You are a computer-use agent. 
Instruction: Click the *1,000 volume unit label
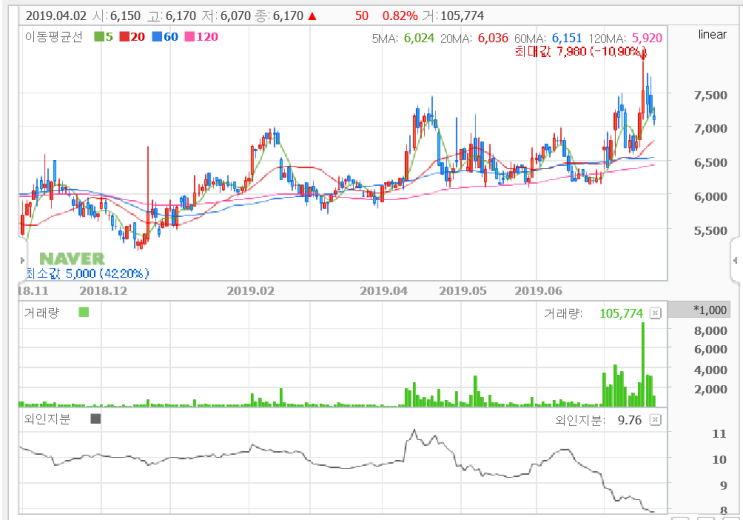710,310
